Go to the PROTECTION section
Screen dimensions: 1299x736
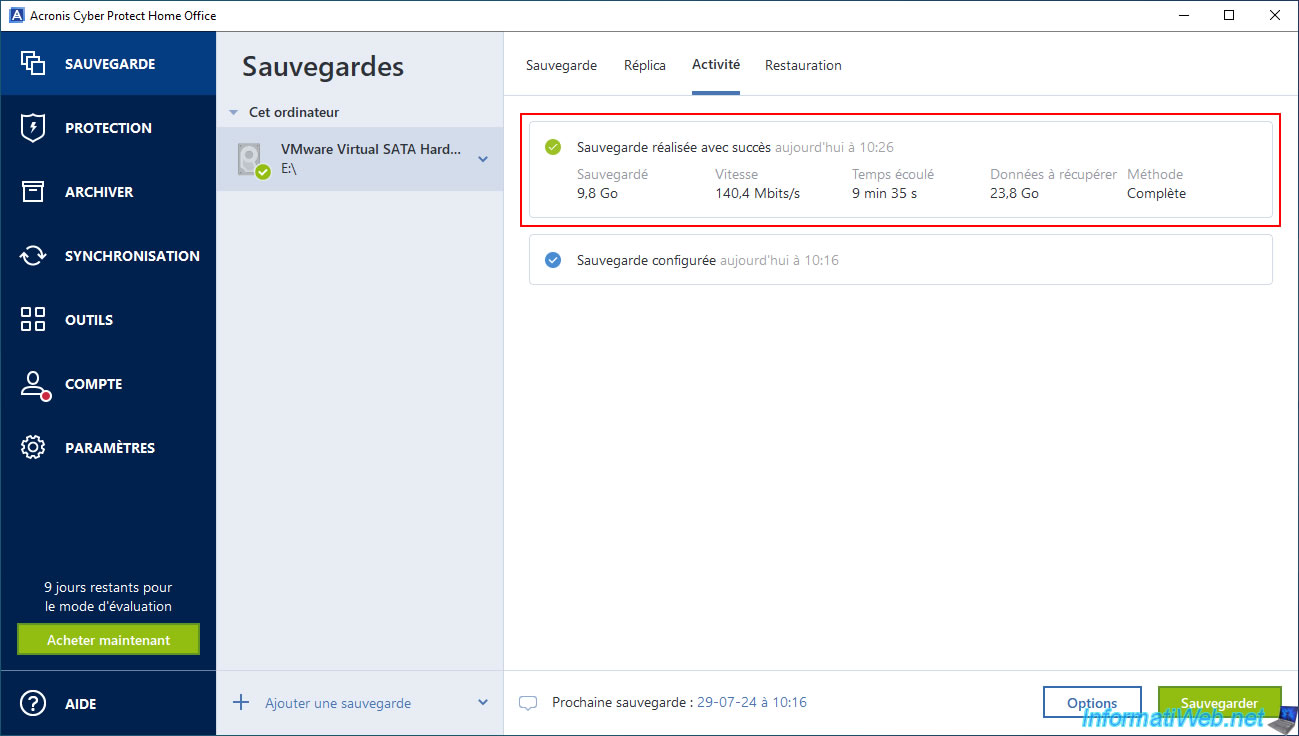108,128
